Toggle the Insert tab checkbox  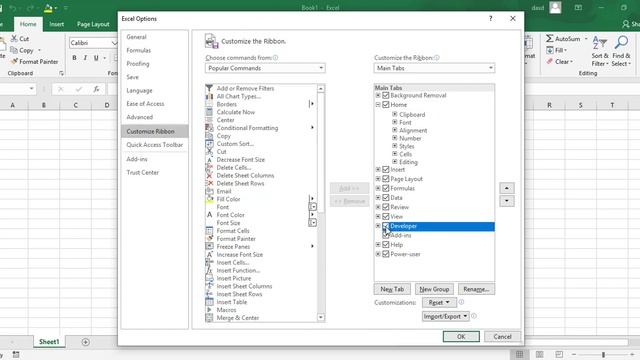pos(386,170)
